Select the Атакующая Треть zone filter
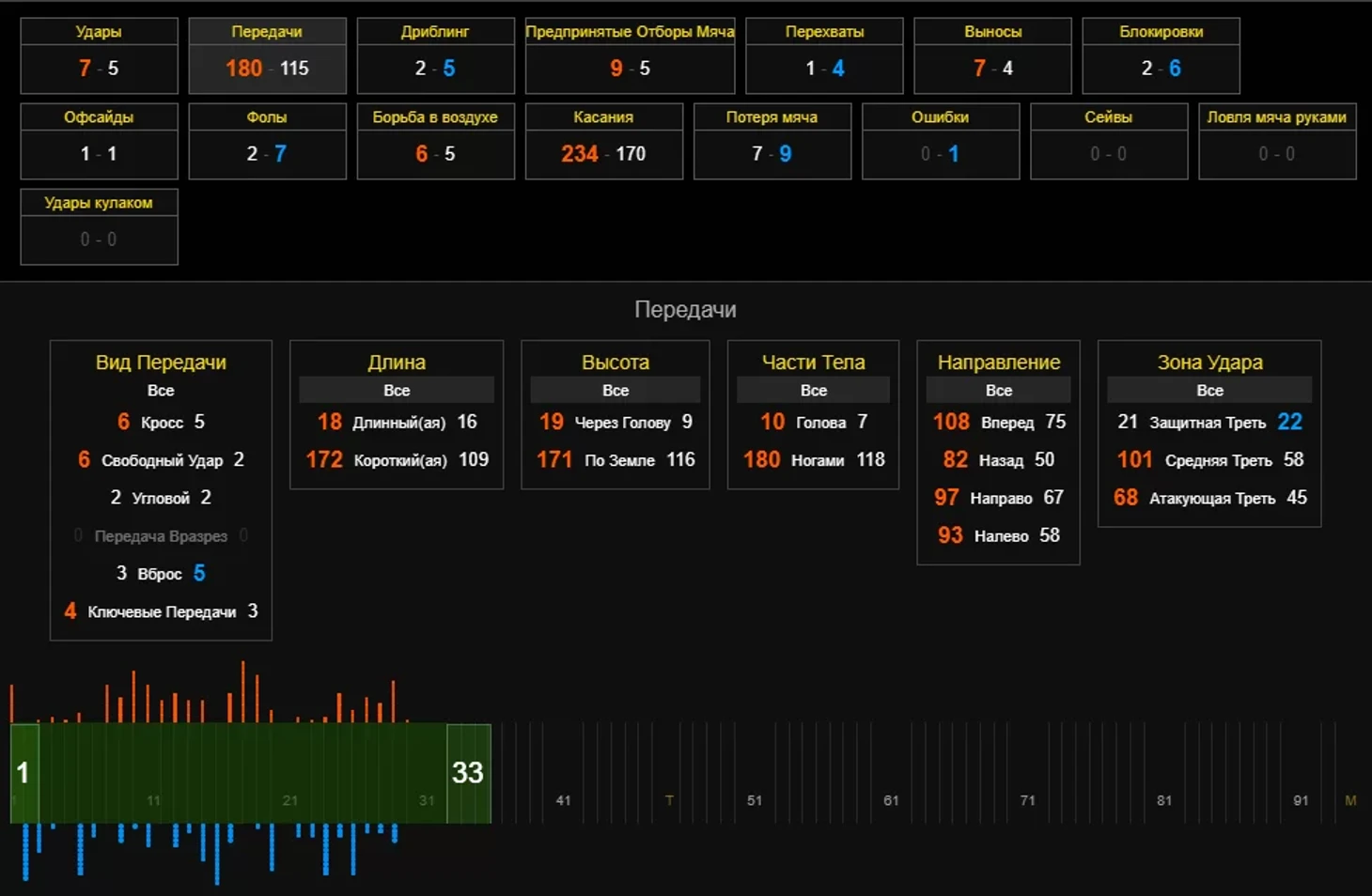The height and width of the screenshot is (896, 1372). [1211, 499]
